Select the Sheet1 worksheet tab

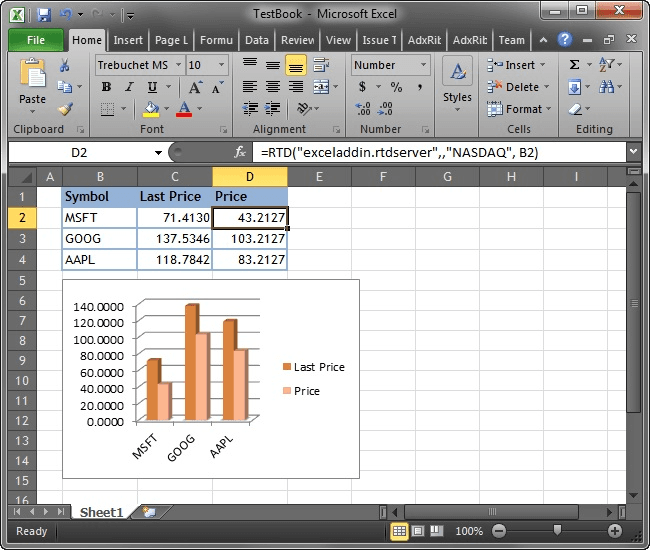[x=101, y=513]
